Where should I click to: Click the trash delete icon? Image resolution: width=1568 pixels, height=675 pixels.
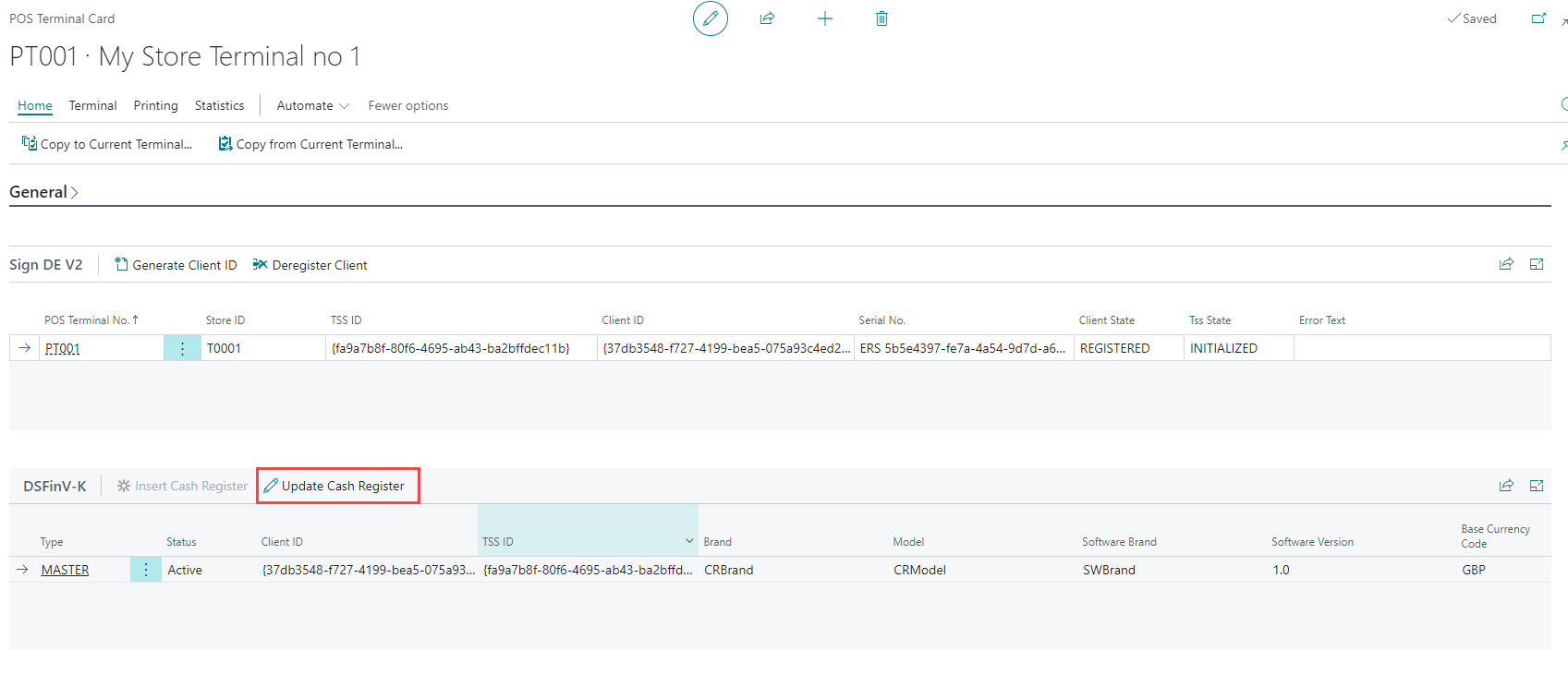[881, 18]
